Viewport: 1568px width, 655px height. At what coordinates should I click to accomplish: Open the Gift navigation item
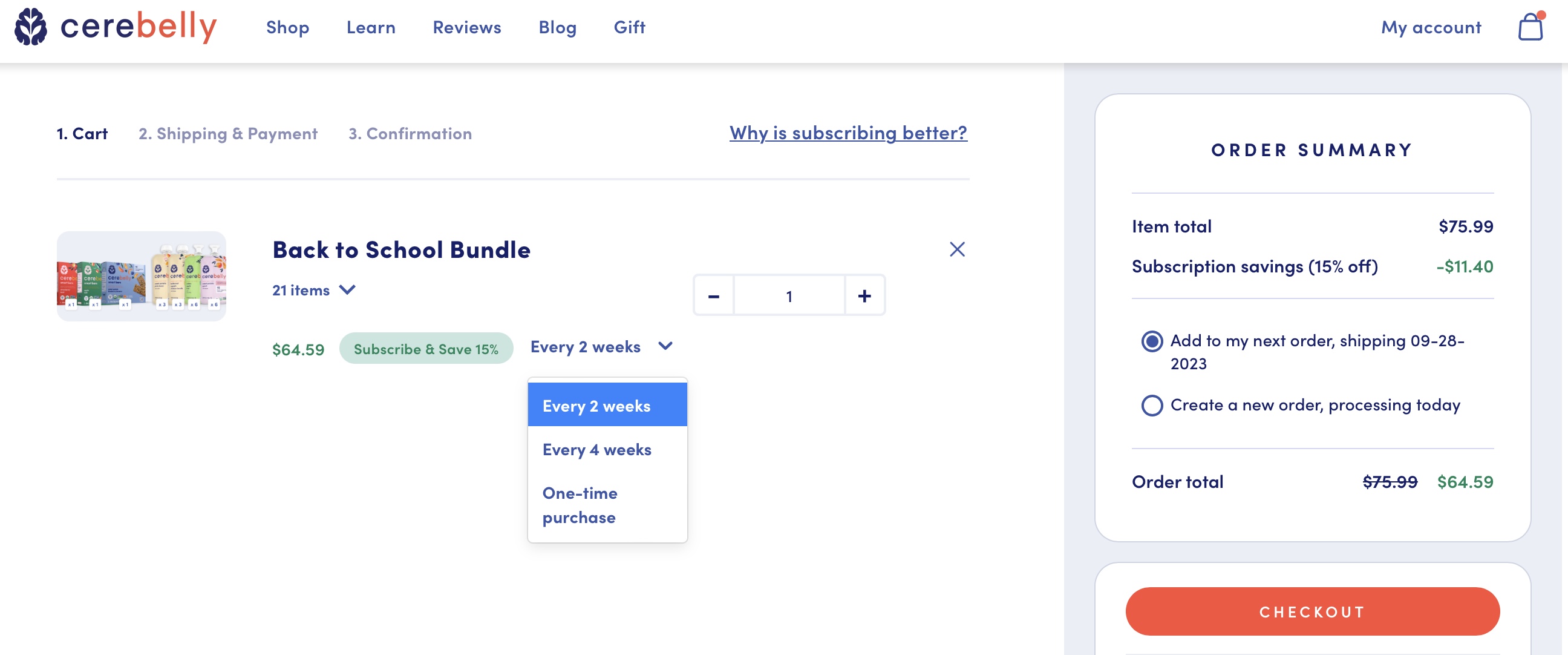pos(629,27)
